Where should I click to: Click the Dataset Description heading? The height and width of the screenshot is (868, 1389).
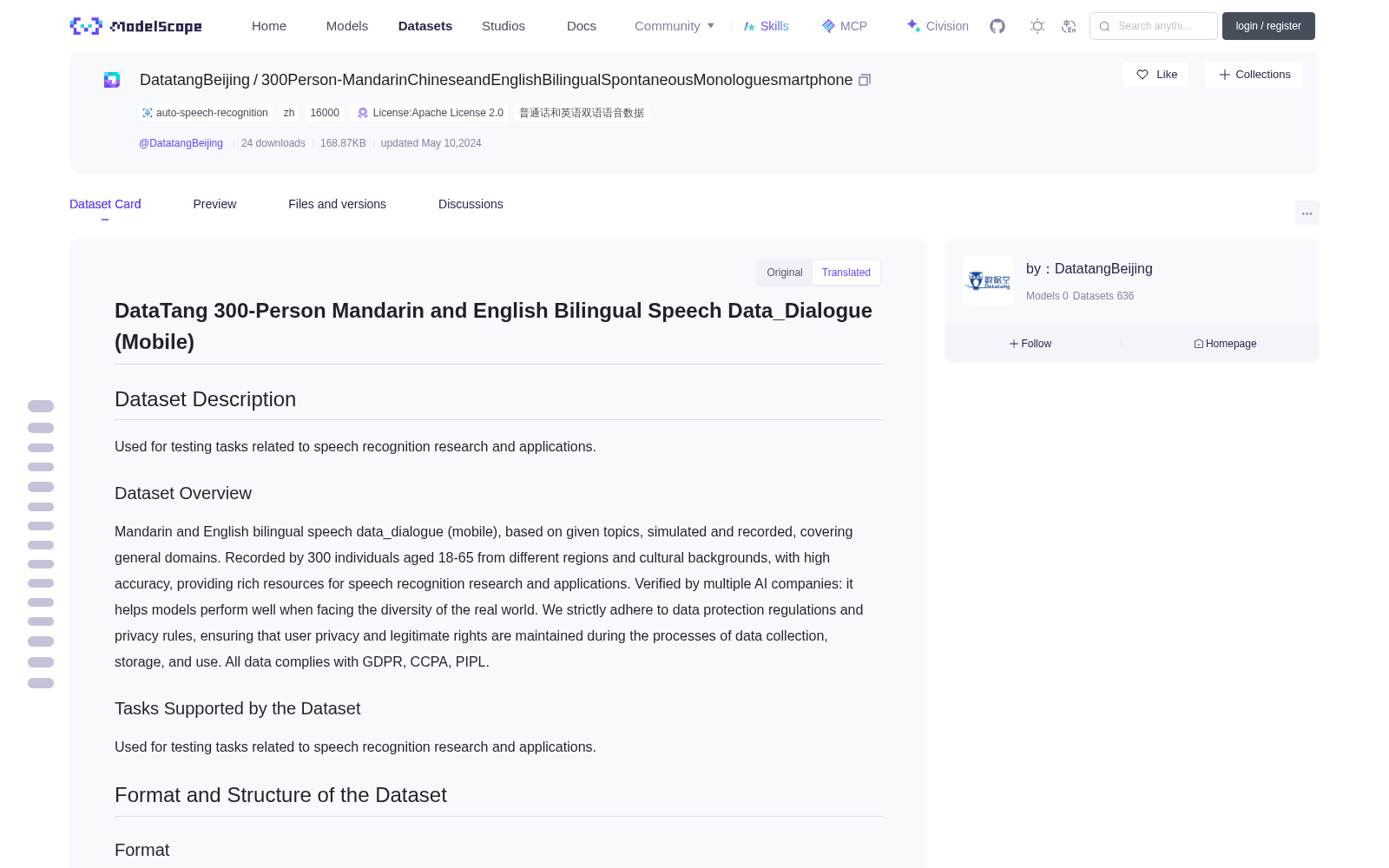click(205, 399)
